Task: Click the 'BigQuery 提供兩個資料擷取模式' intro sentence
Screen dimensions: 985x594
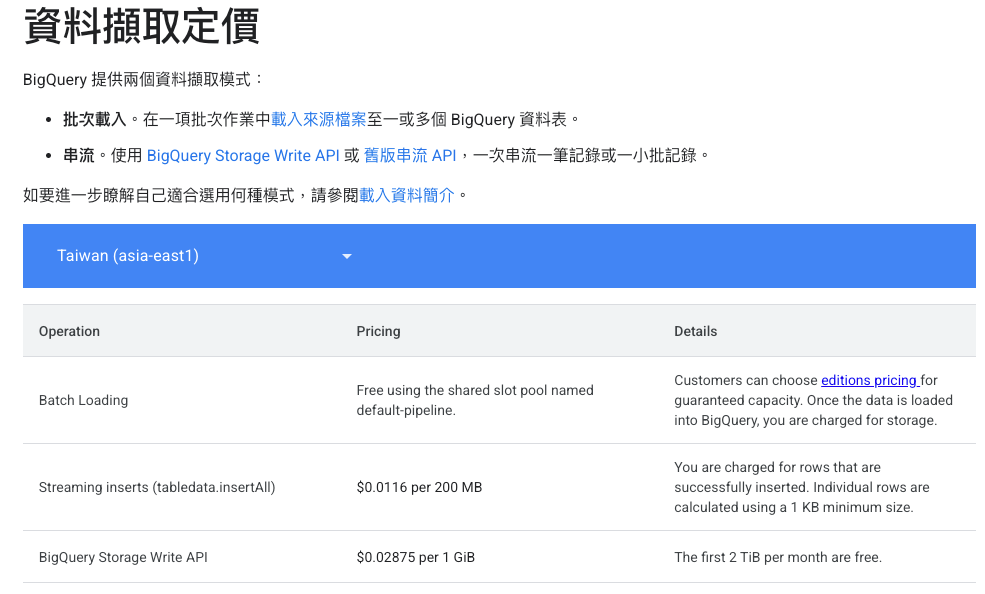Action: tap(143, 80)
